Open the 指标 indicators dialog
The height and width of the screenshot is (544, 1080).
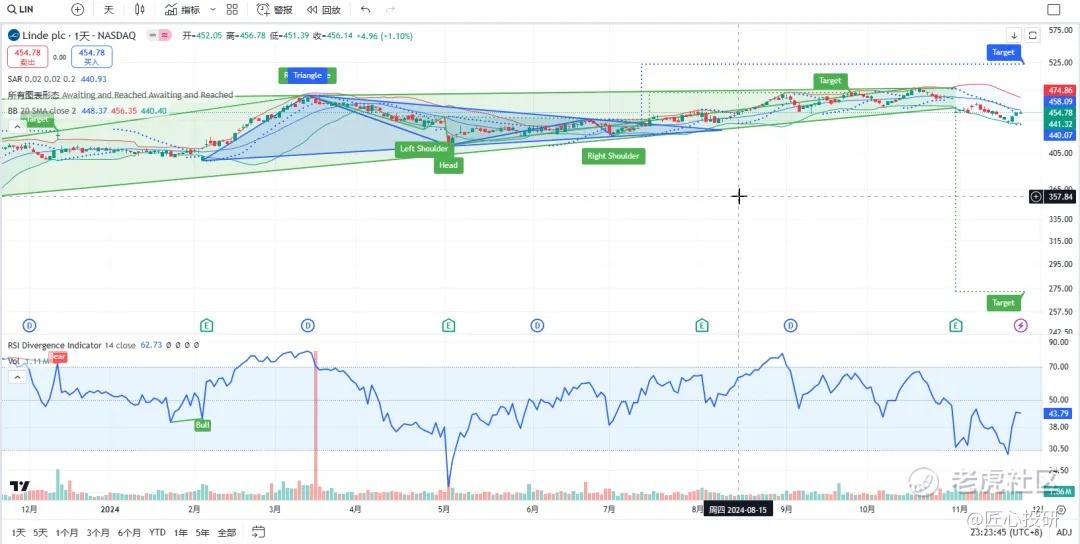[183, 10]
